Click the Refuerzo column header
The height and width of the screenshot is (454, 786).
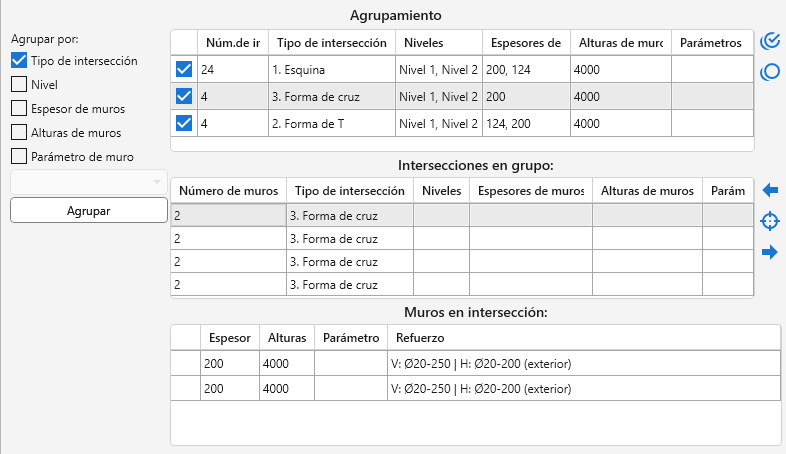[420, 338]
